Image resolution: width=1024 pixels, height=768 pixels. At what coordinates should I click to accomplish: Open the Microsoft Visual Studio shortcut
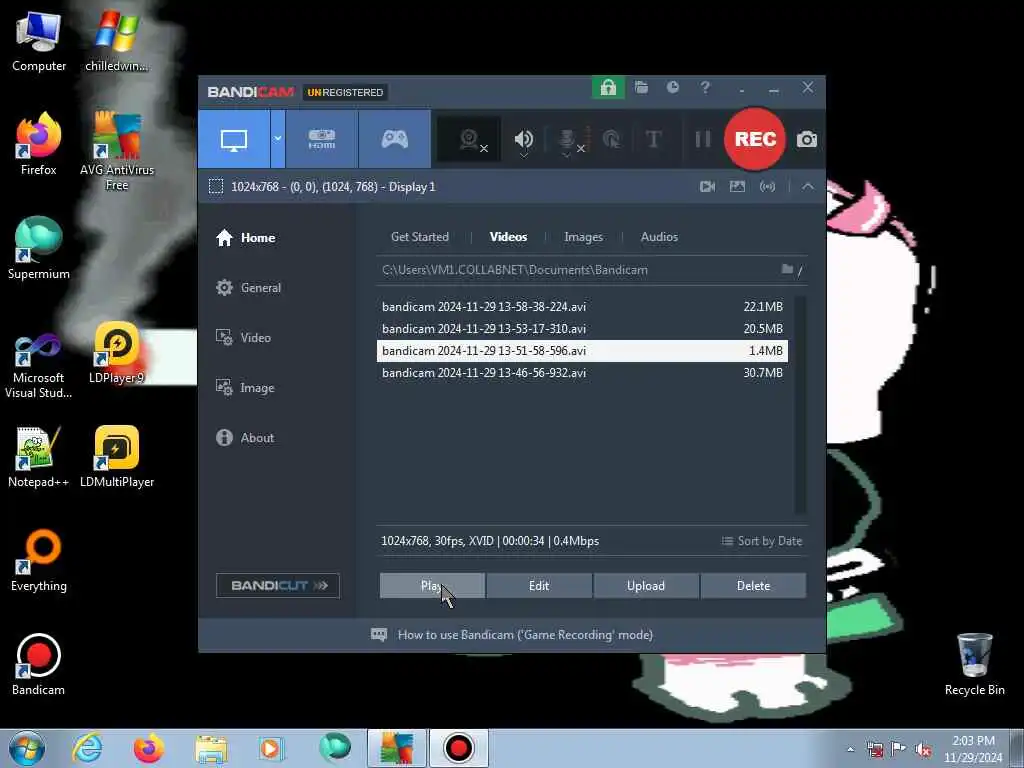click(x=39, y=366)
